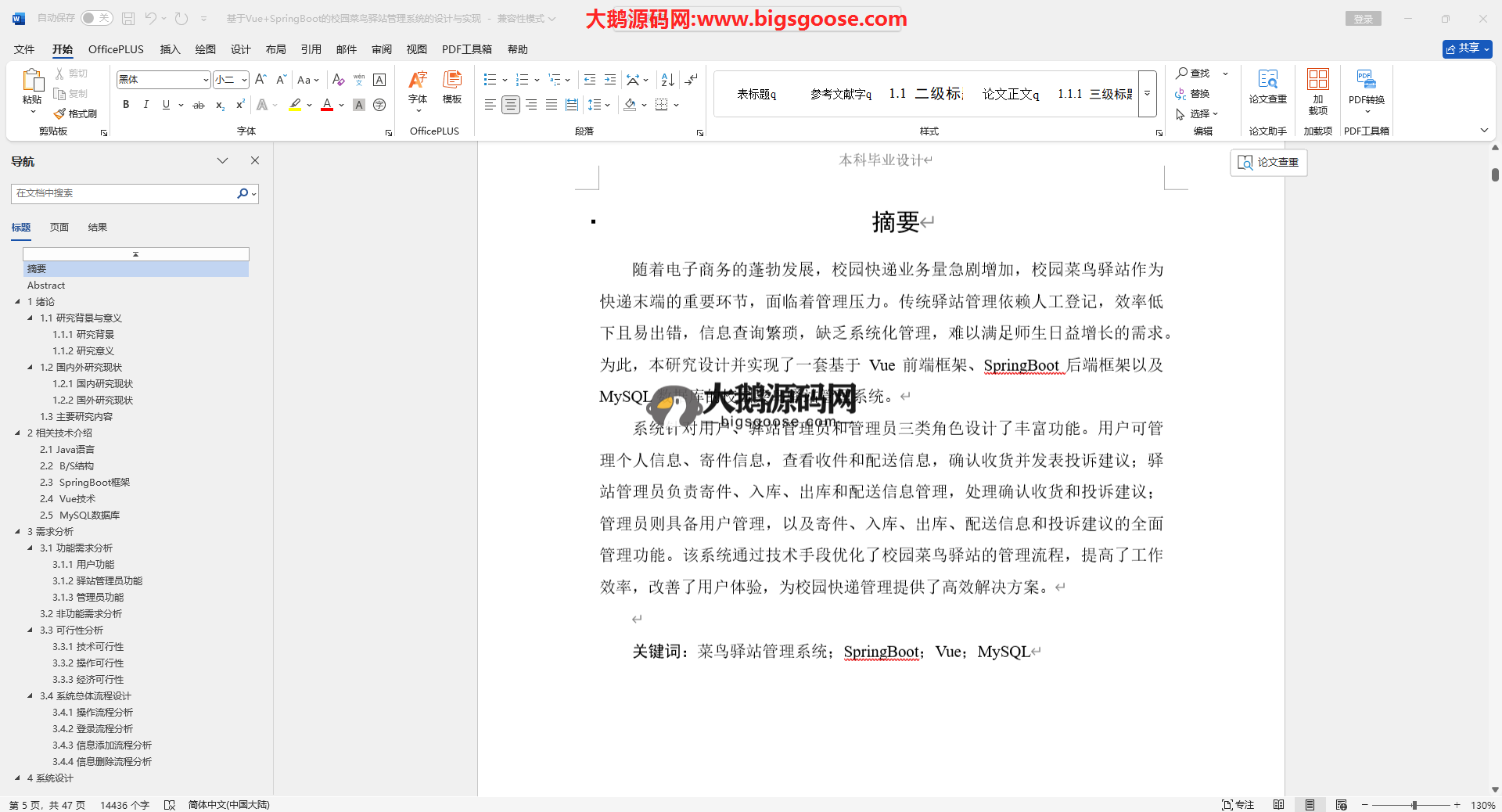Collapse the '3 需求分析' navigation heading
This screenshot has width=1502, height=812.
point(17,532)
